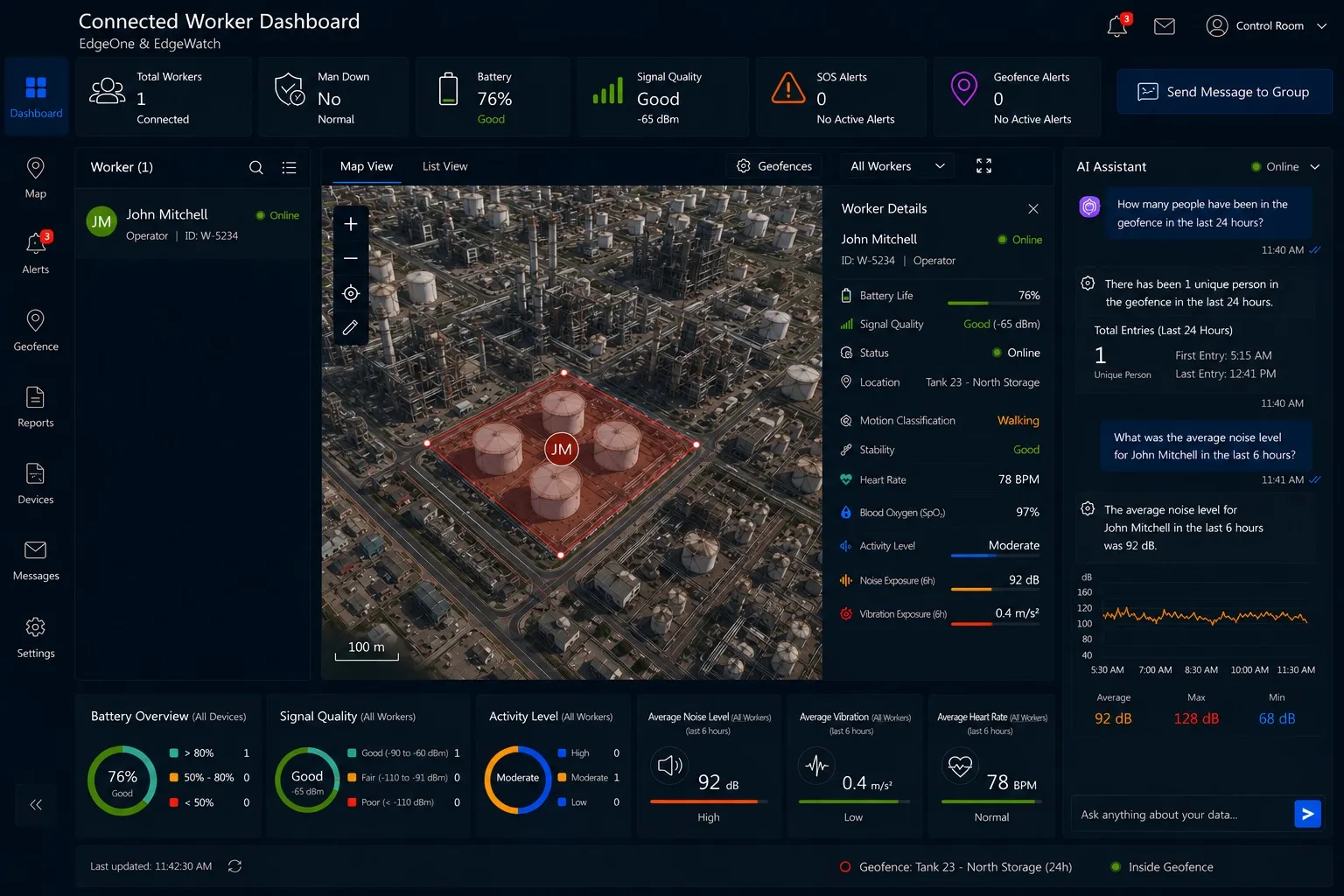Toggle fullscreen map view icon

[984, 166]
